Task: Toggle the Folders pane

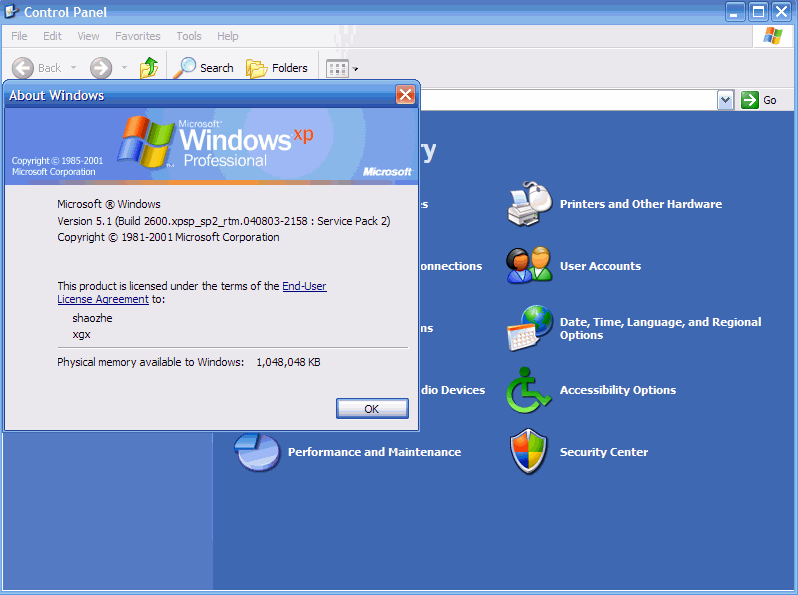Action: pos(277,68)
